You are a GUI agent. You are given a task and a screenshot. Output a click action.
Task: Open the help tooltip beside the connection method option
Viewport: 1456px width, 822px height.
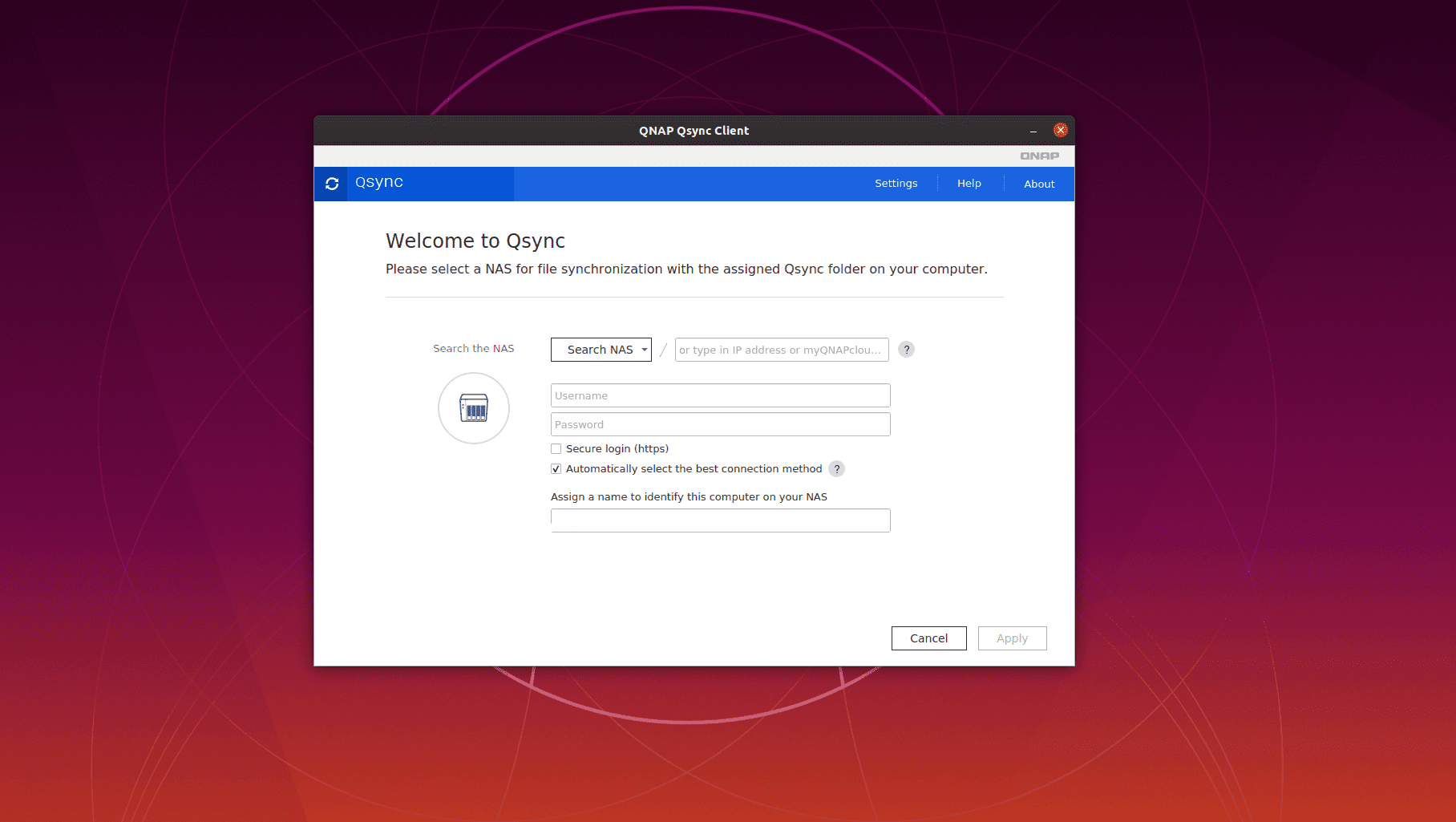(837, 469)
